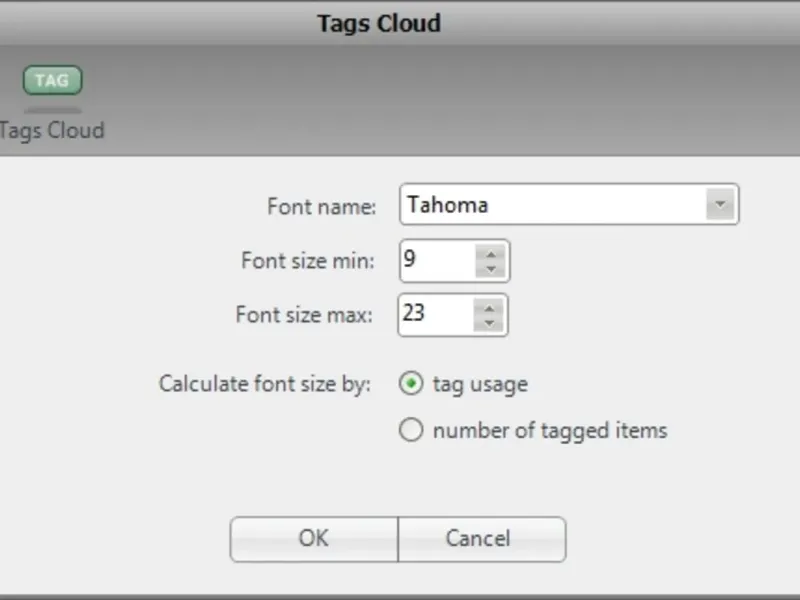The height and width of the screenshot is (600, 800).
Task: Select the tag usage radio button
Action: pyautogui.click(x=411, y=383)
